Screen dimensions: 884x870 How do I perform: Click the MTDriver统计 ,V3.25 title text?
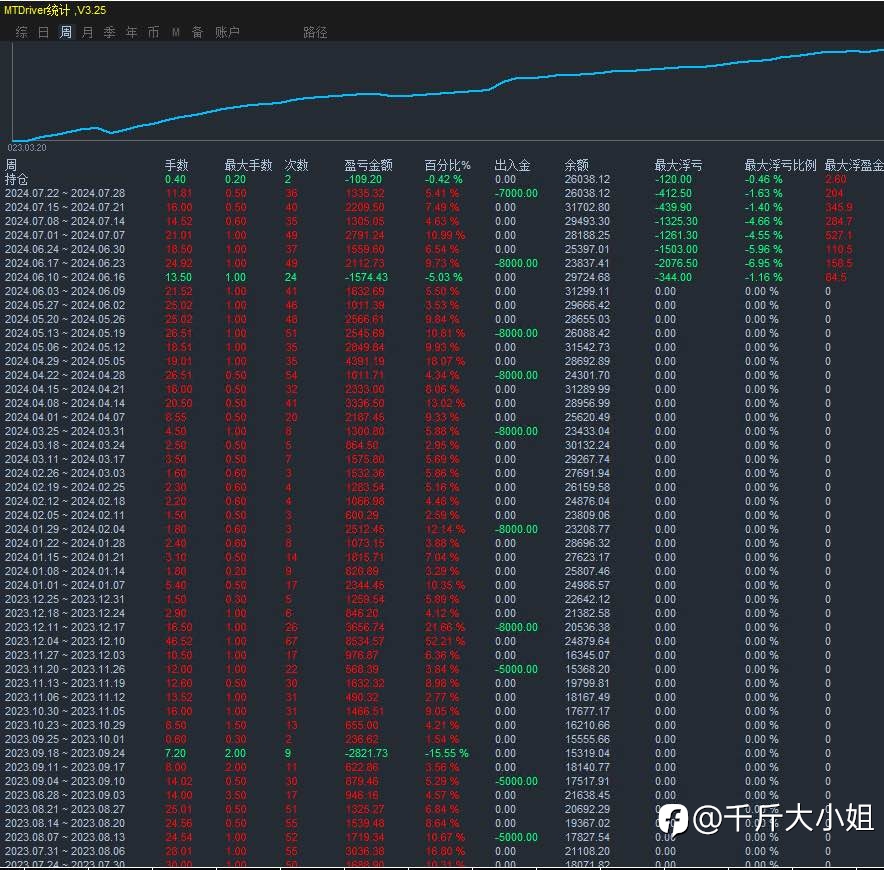click(55, 10)
